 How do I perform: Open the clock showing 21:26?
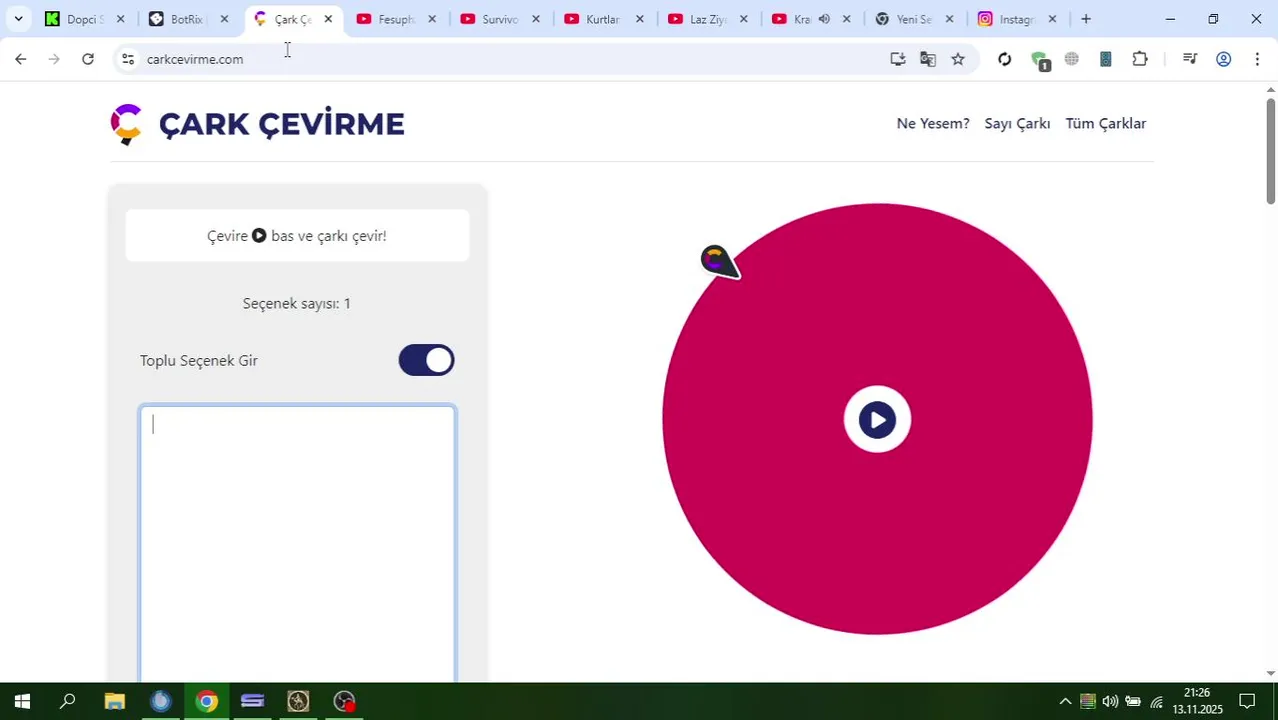click(1197, 701)
